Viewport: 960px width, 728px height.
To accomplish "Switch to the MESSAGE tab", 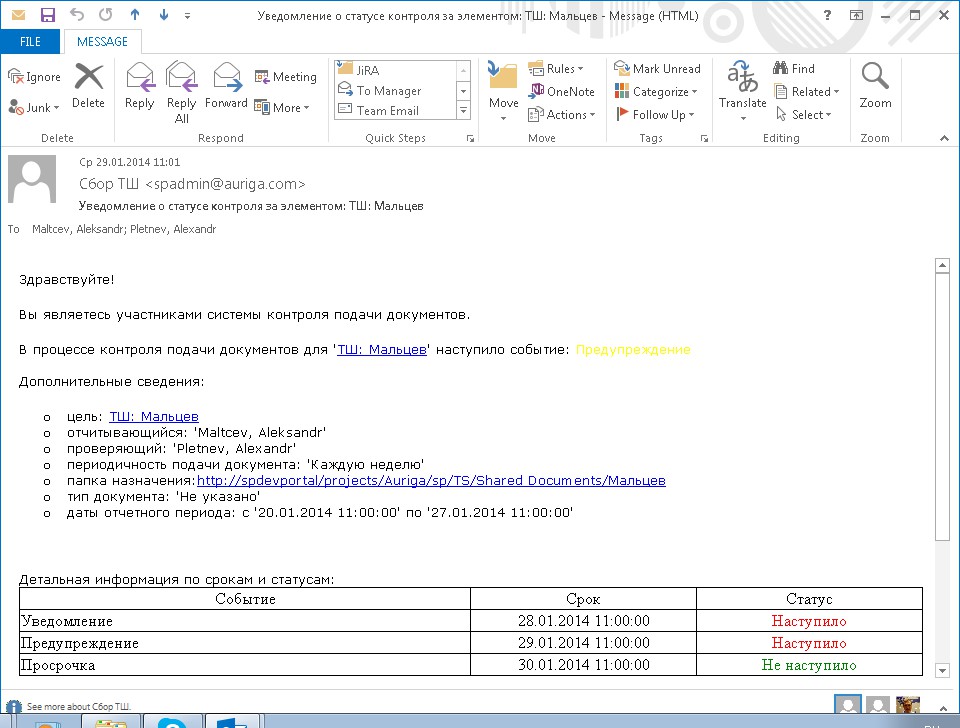I will pos(102,42).
